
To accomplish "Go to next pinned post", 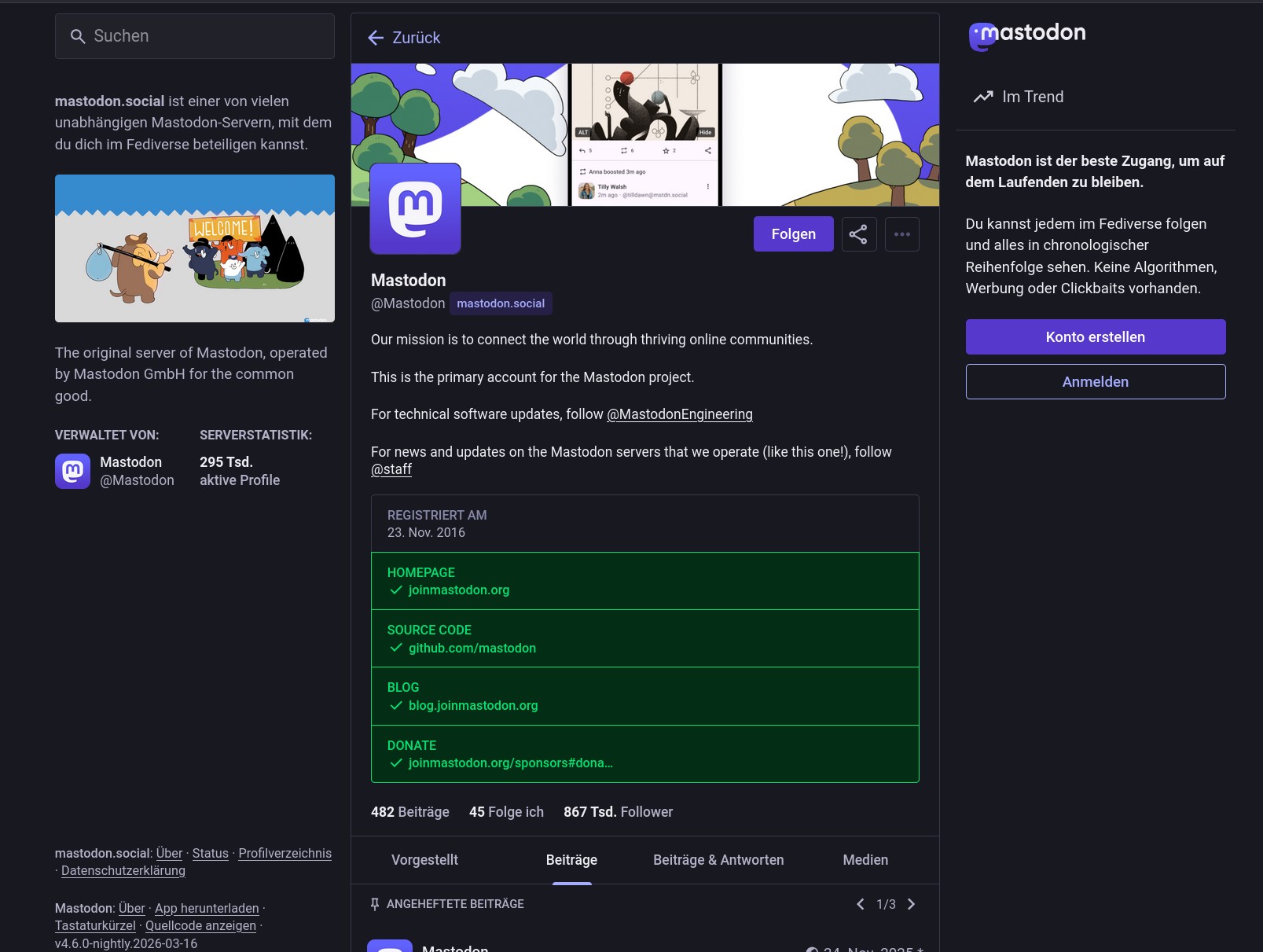I will (x=912, y=904).
